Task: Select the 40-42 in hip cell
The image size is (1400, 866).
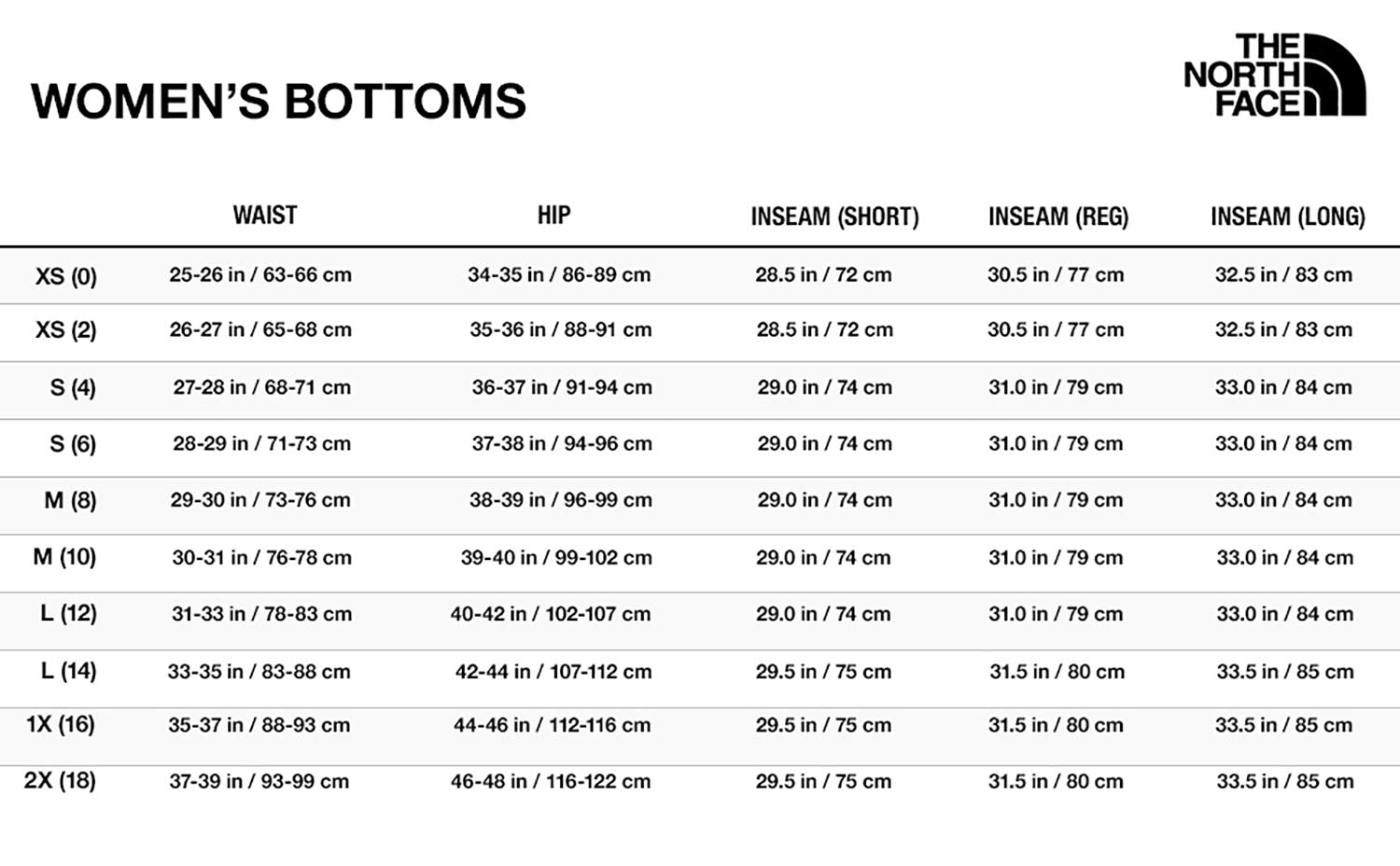Action: [x=550, y=614]
